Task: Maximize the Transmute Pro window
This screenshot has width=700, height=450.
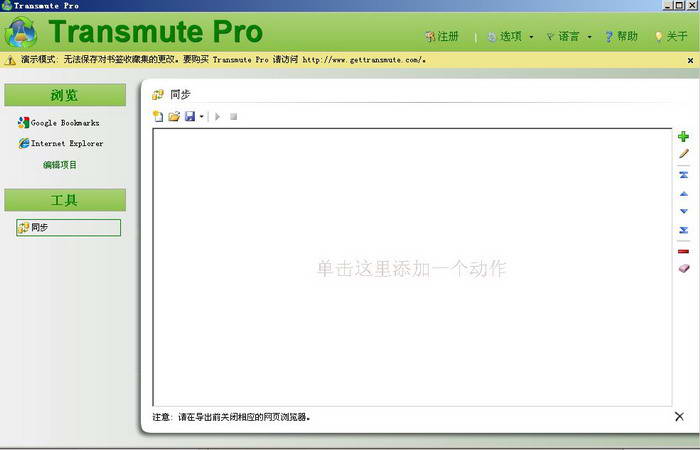Action: [x=679, y=5]
